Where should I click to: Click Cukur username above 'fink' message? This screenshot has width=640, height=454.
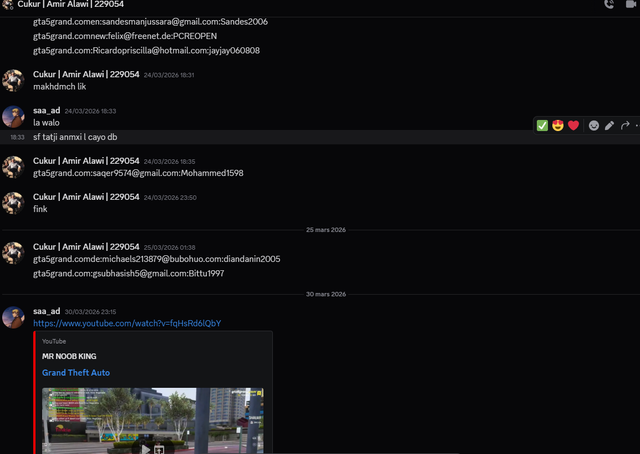pyautogui.click(x=86, y=197)
